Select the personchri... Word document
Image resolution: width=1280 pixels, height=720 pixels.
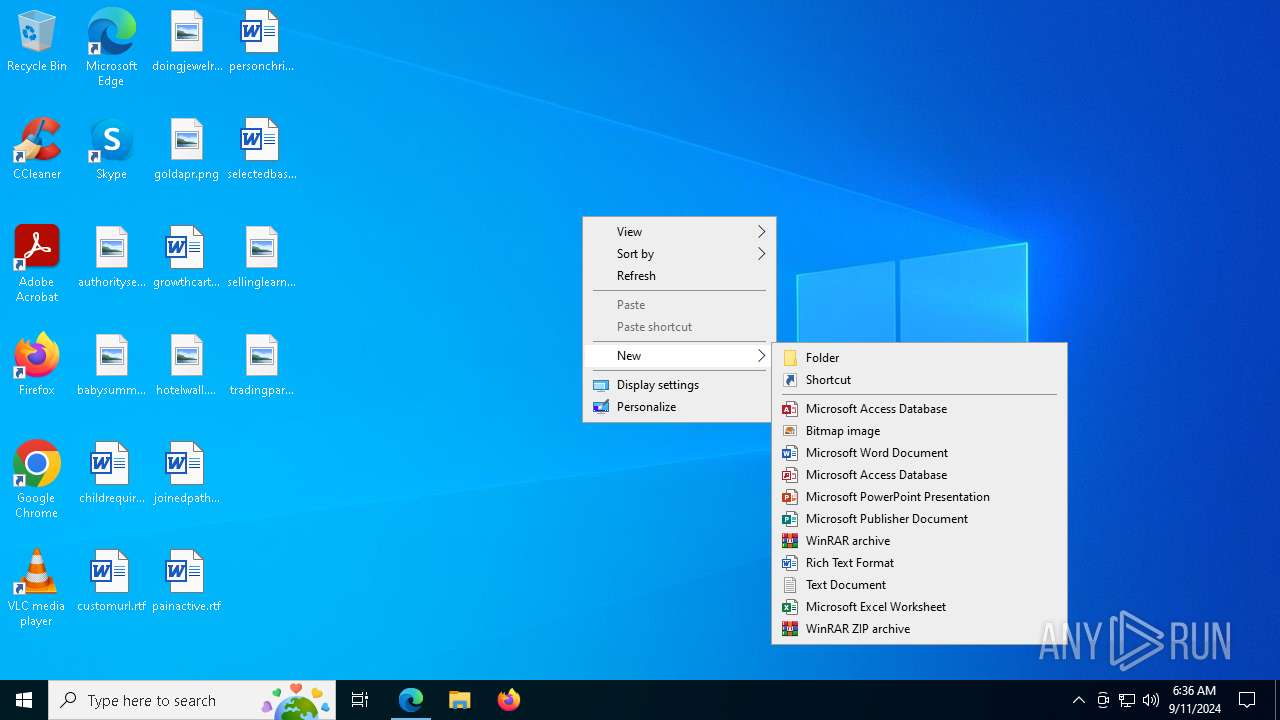point(261,42)
